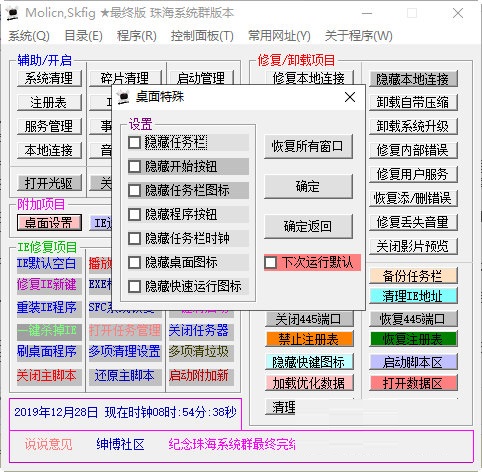The width and height of the screenshot is (482, 472).
Task: Click the 确定 button in the dialog
Action: [x=308, y=186]
